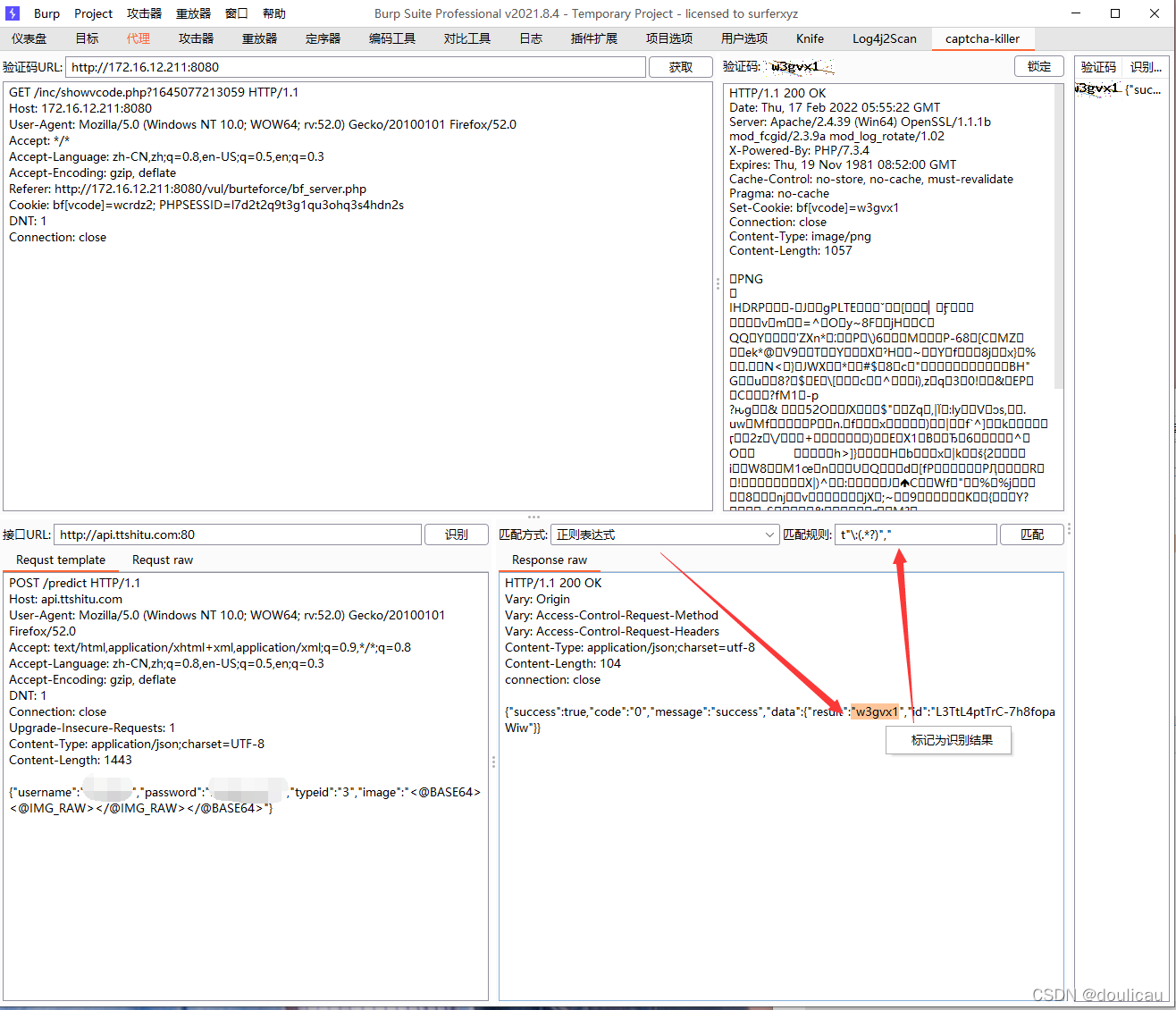Click the captcha response pane vertical scrollbar

1059,237
